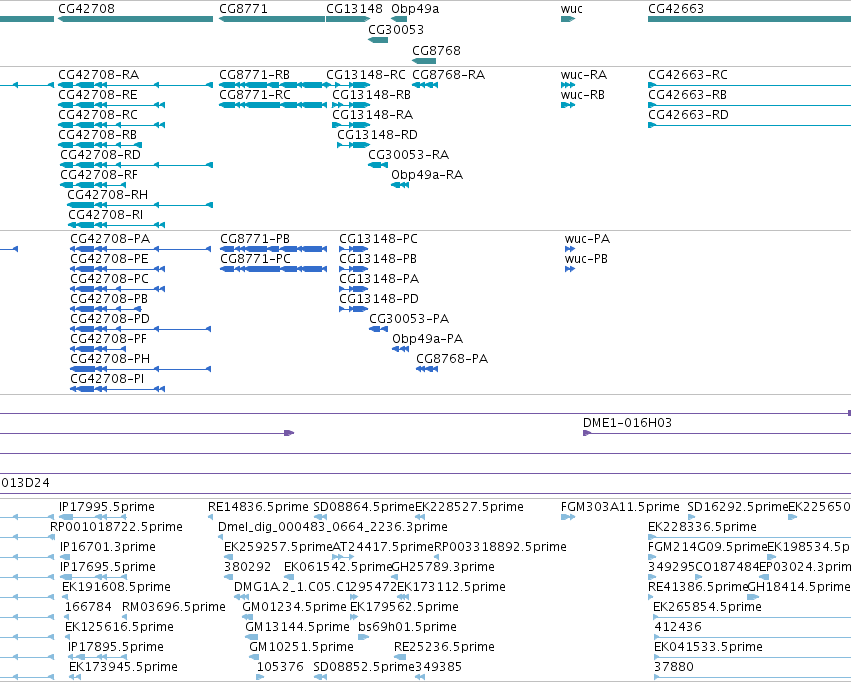Select transcript CG42708-RD

tap(100, 155)
